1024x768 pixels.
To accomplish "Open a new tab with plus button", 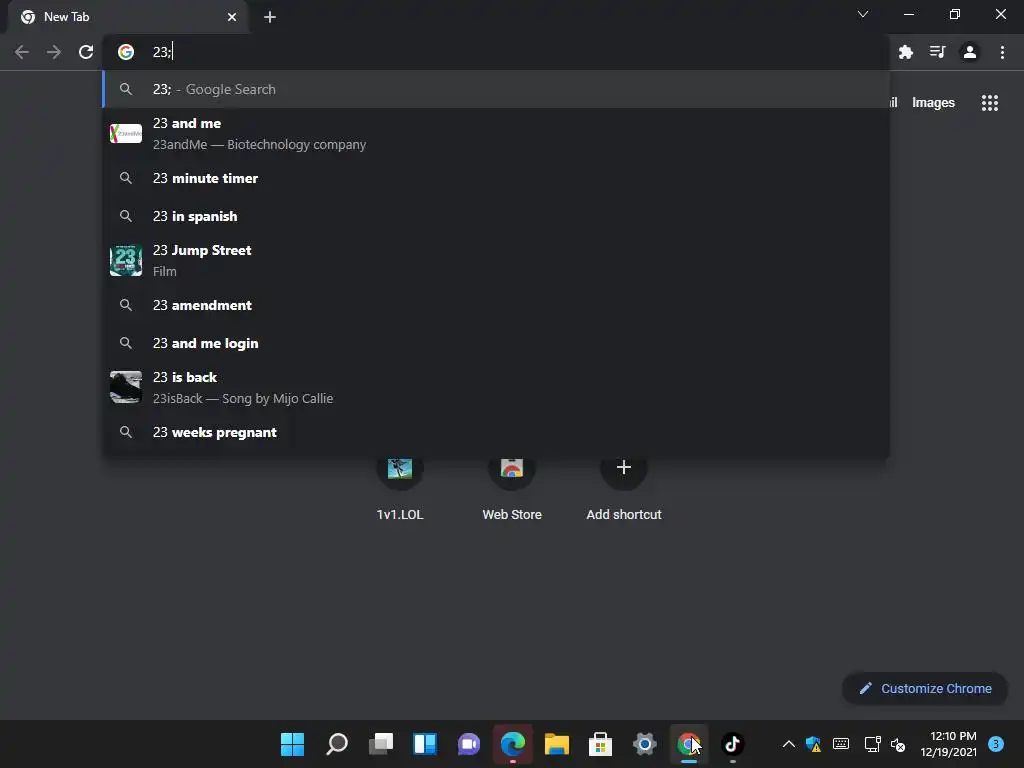I will click(270, 17).
